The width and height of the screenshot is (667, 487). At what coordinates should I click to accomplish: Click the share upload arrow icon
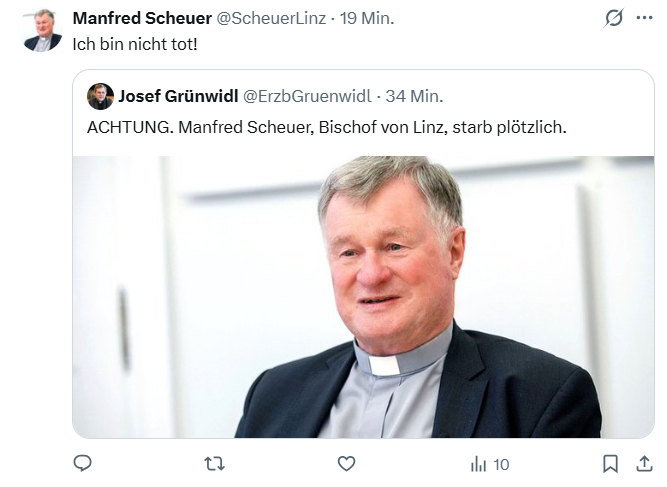[x=643, y=464]
